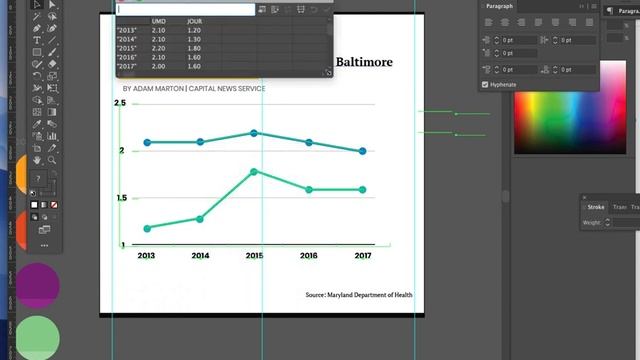Pick the Lasso tool
The width and height of the screenshot is (640, 360).
(52, 16)
